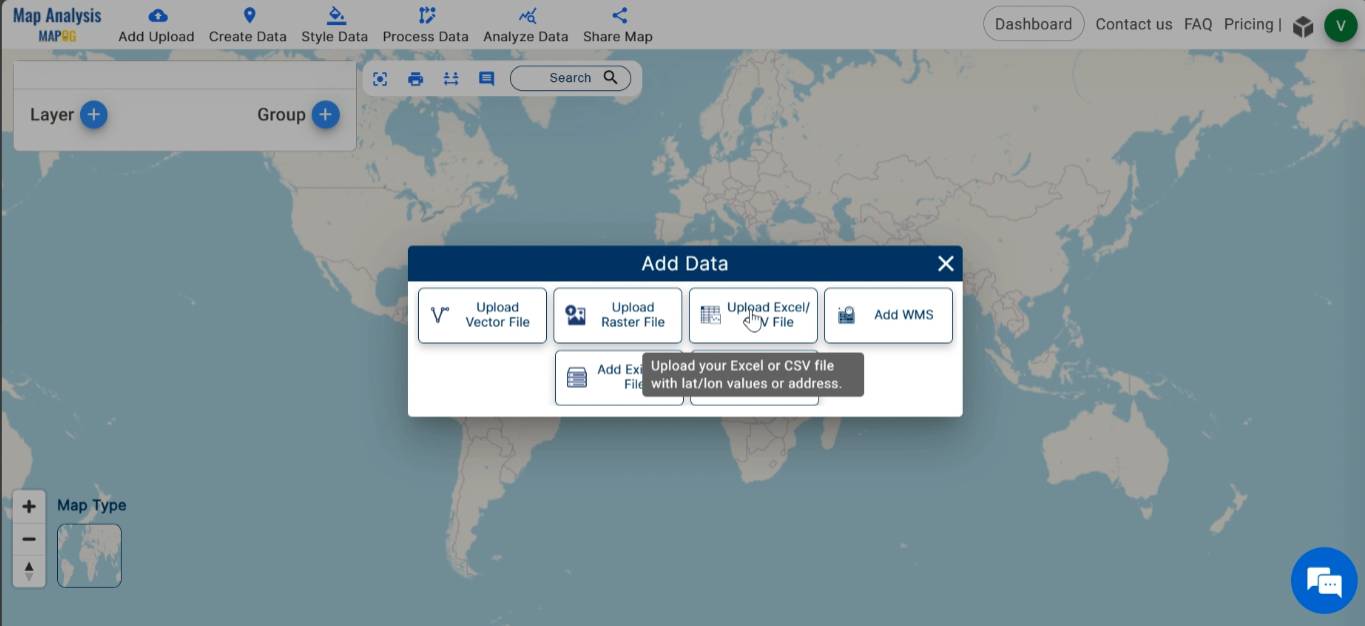
Task: Choose Upload Excel/CSV File option
Action: 753,315
